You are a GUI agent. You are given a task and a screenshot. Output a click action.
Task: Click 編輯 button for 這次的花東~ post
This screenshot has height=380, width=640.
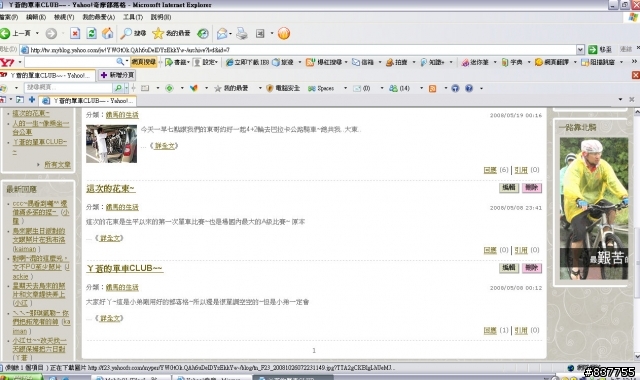(509, 188)
